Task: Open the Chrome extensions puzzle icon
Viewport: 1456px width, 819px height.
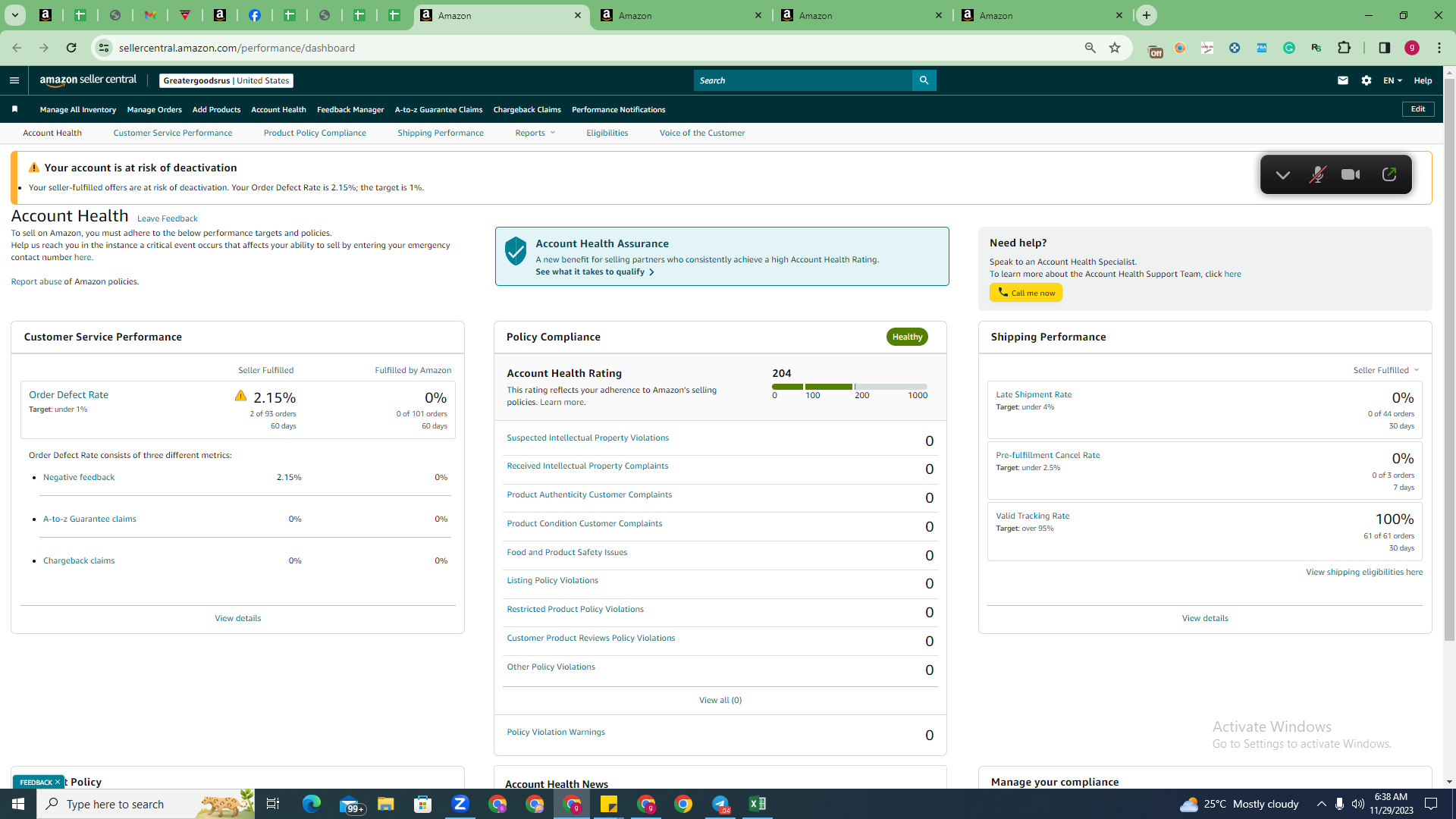Action: coord(1344,48)
